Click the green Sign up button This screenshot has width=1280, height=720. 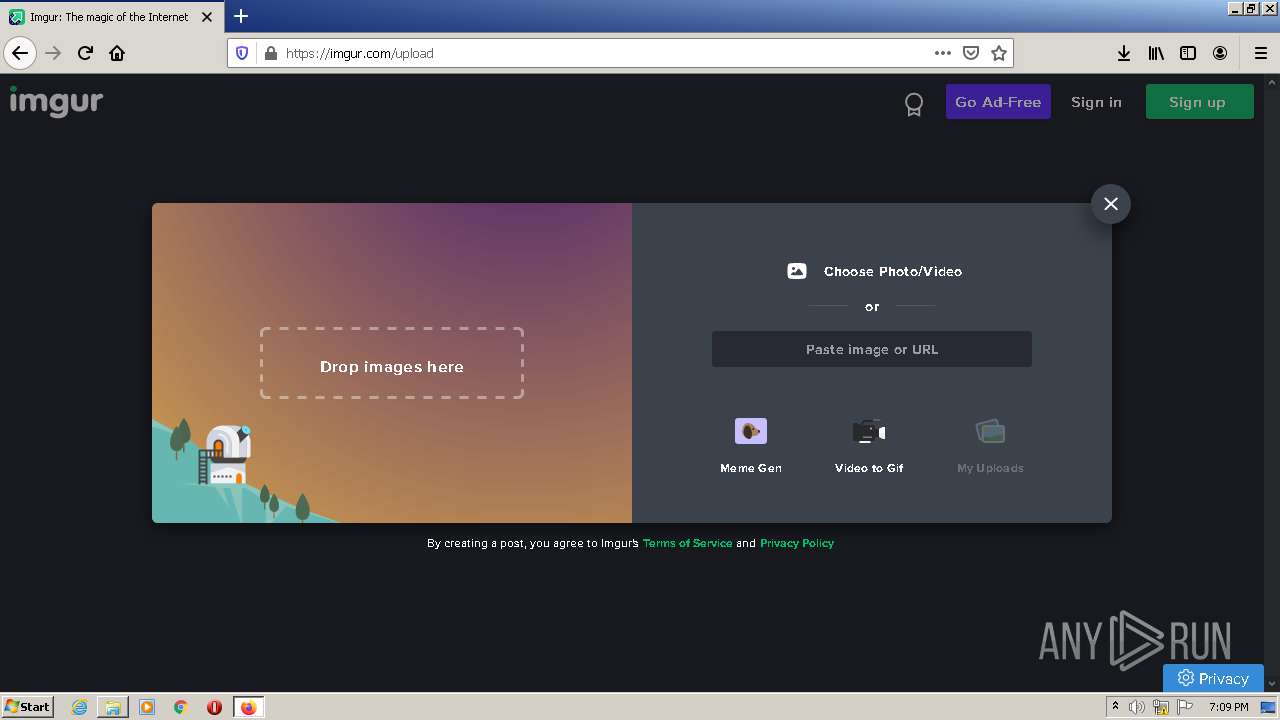point(1199,102)
